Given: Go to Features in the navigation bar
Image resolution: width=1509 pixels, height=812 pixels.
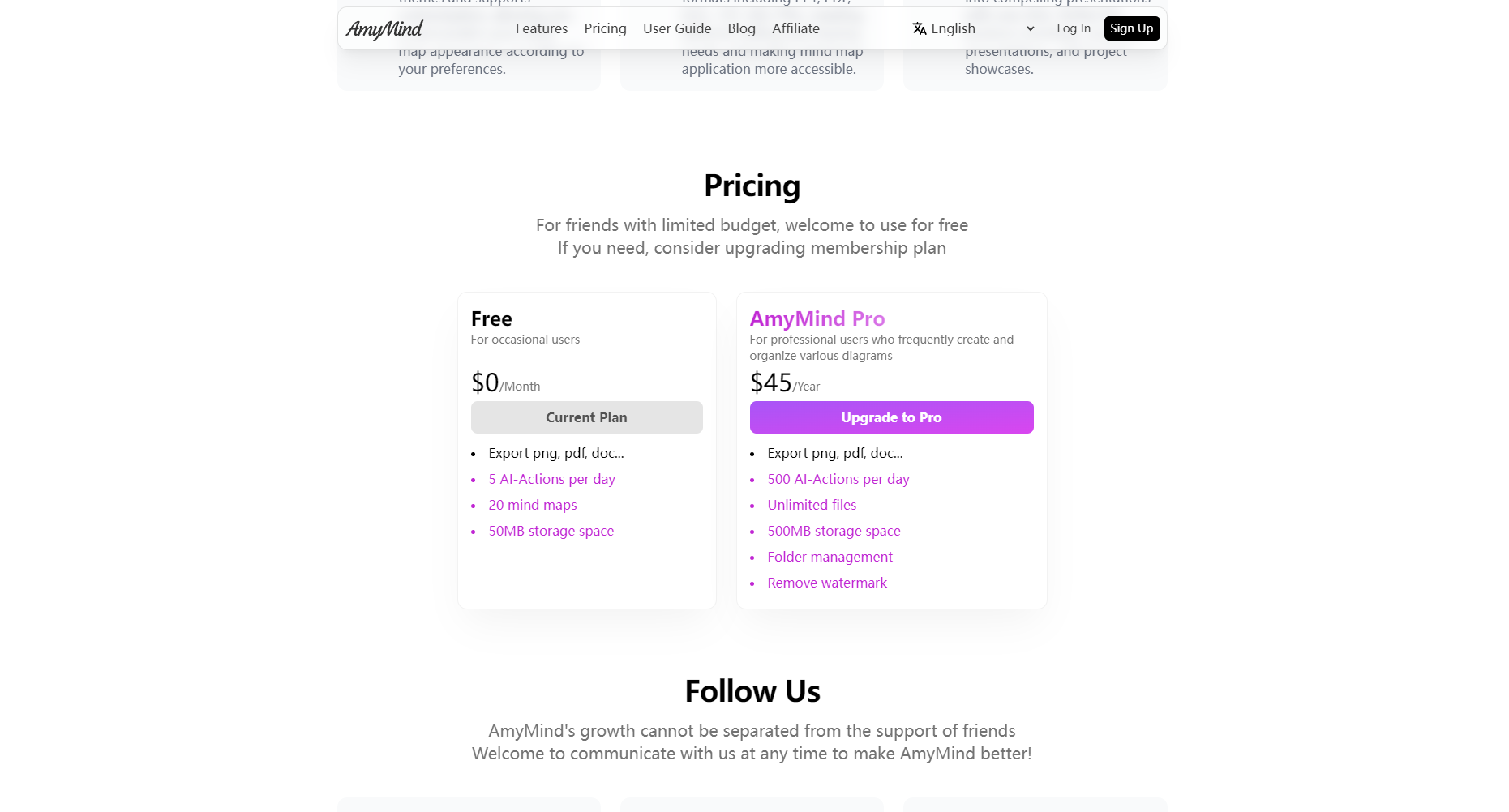Looking at the screenshot, I should click(541, 28).
